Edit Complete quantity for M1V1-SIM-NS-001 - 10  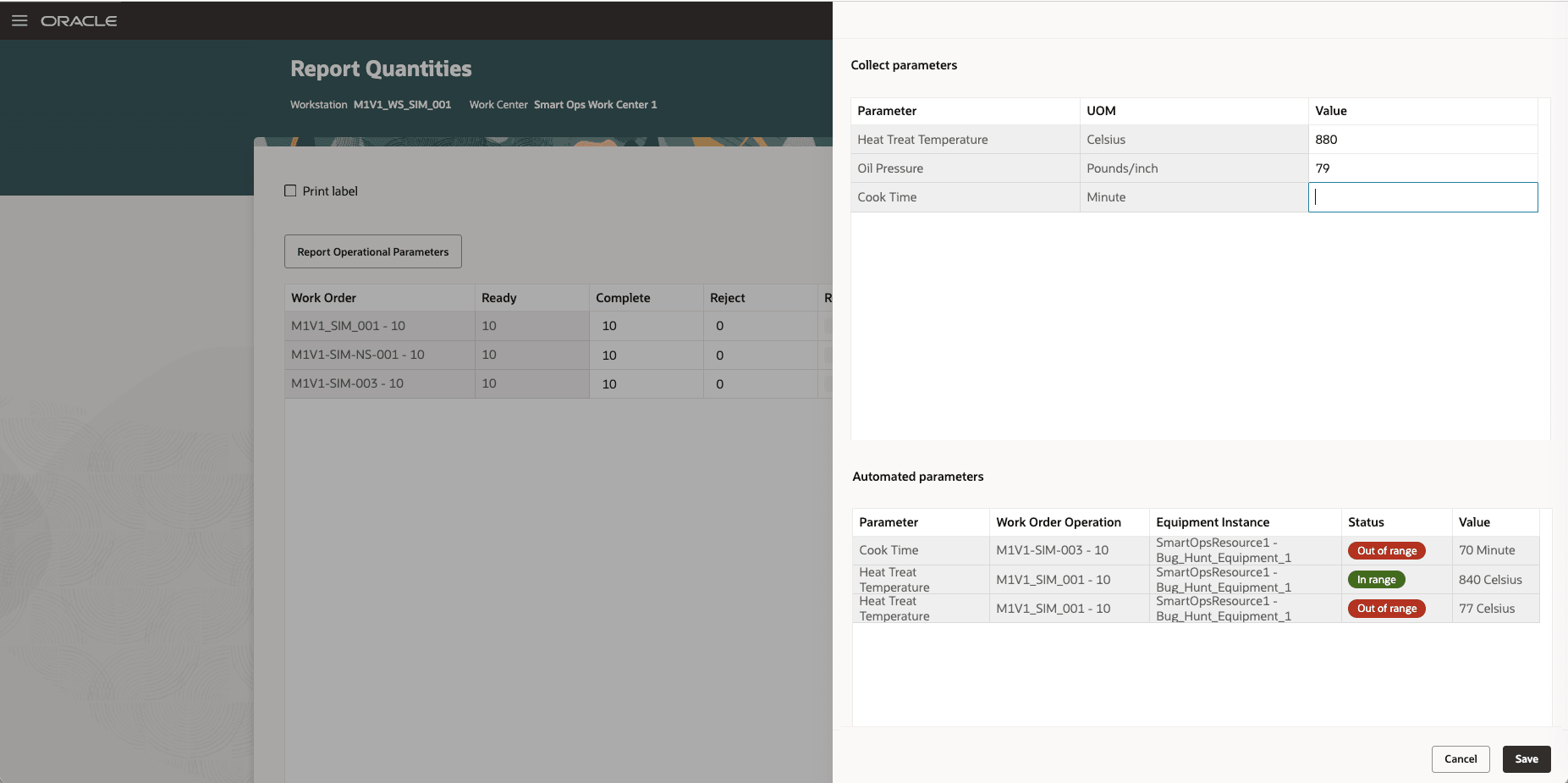(x=646, y=356)
